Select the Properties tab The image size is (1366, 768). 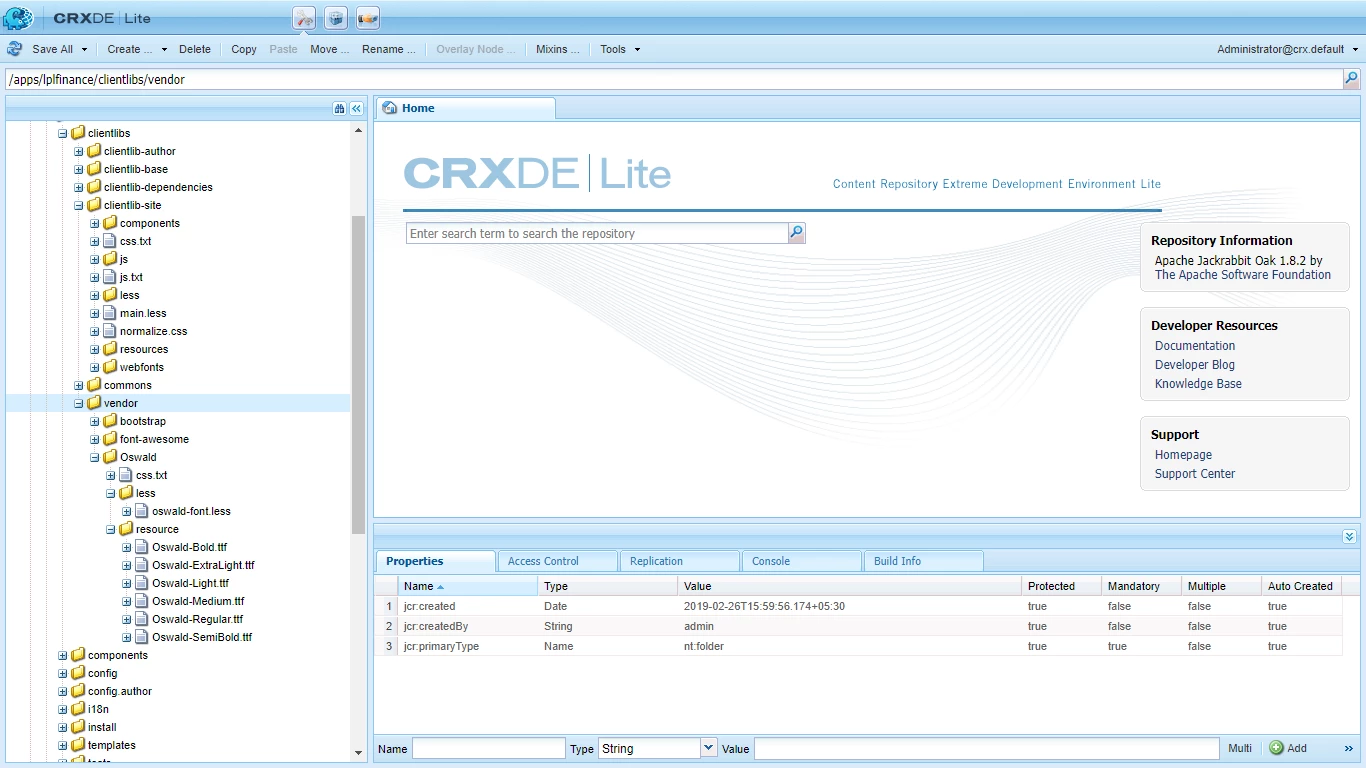tap(435, 561)
